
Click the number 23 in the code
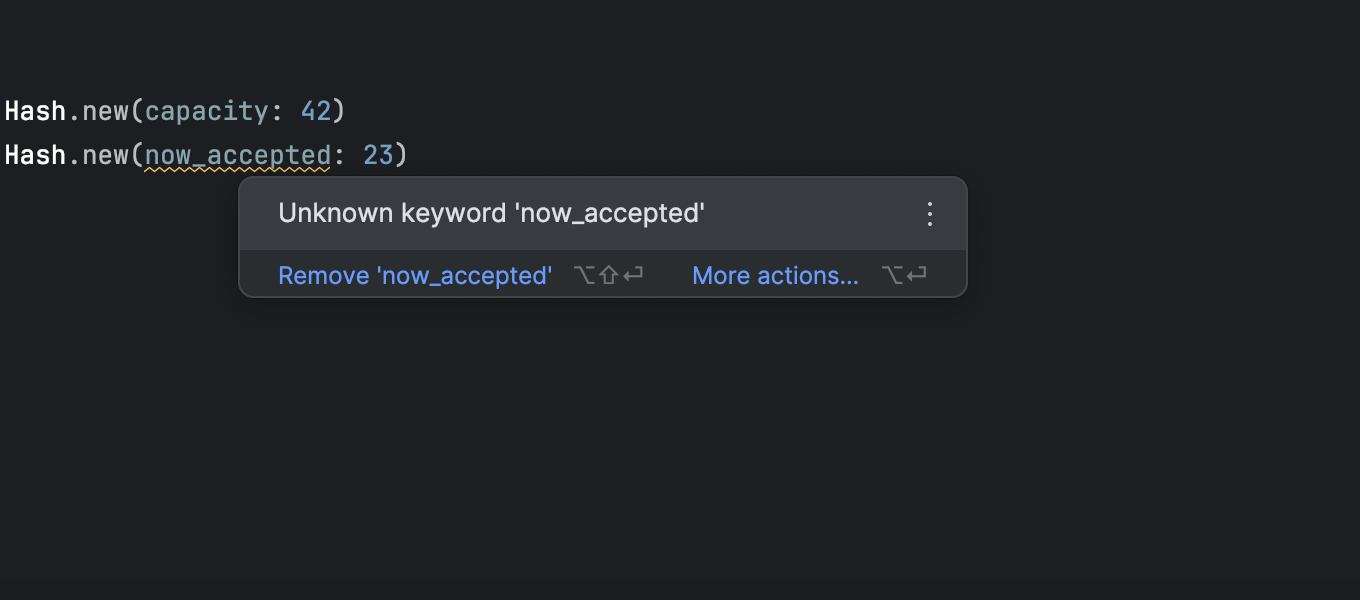tap(378, 155)
